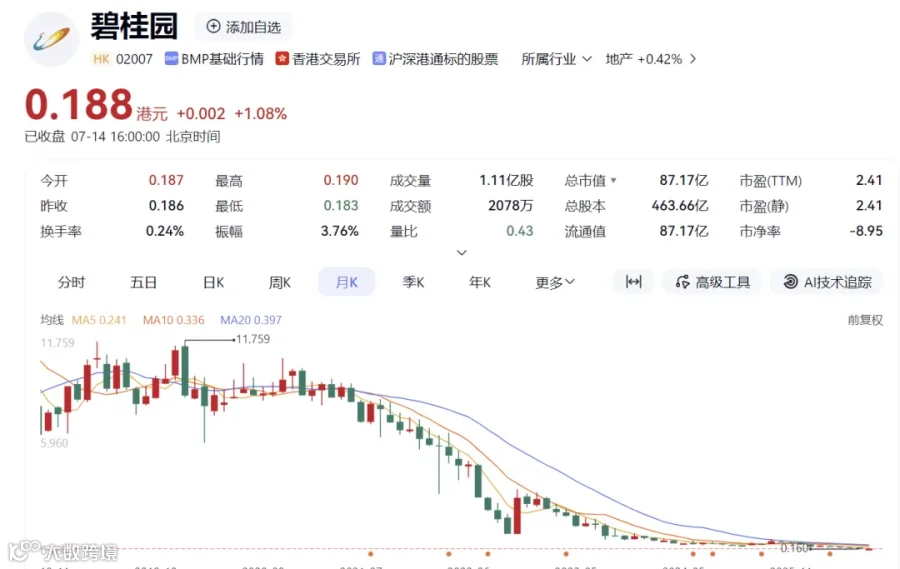Click the 沪深港通标的股票 icon

click(x=378, y=59)
